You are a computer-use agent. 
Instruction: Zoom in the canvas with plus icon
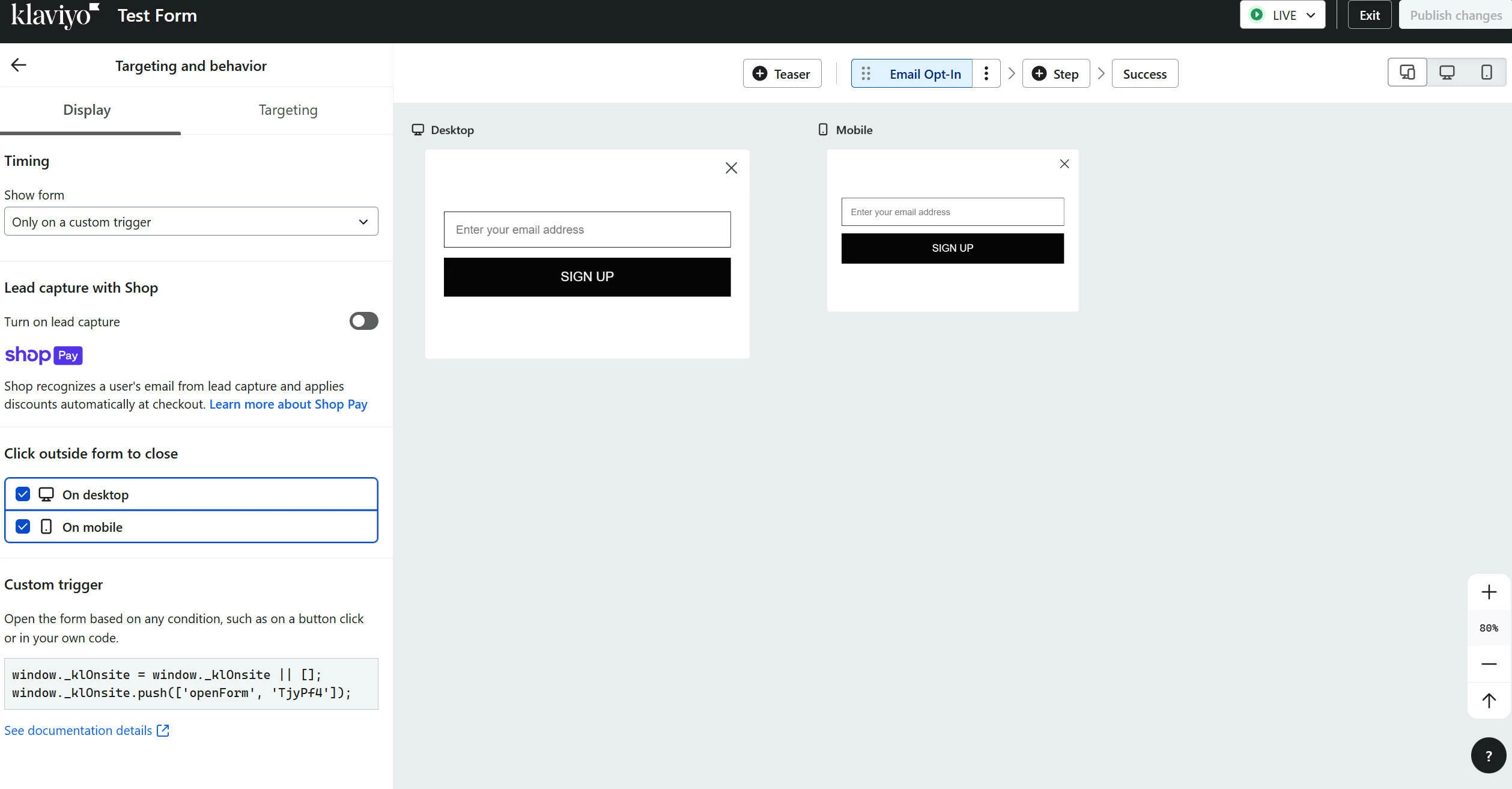tap(1489, 593)
